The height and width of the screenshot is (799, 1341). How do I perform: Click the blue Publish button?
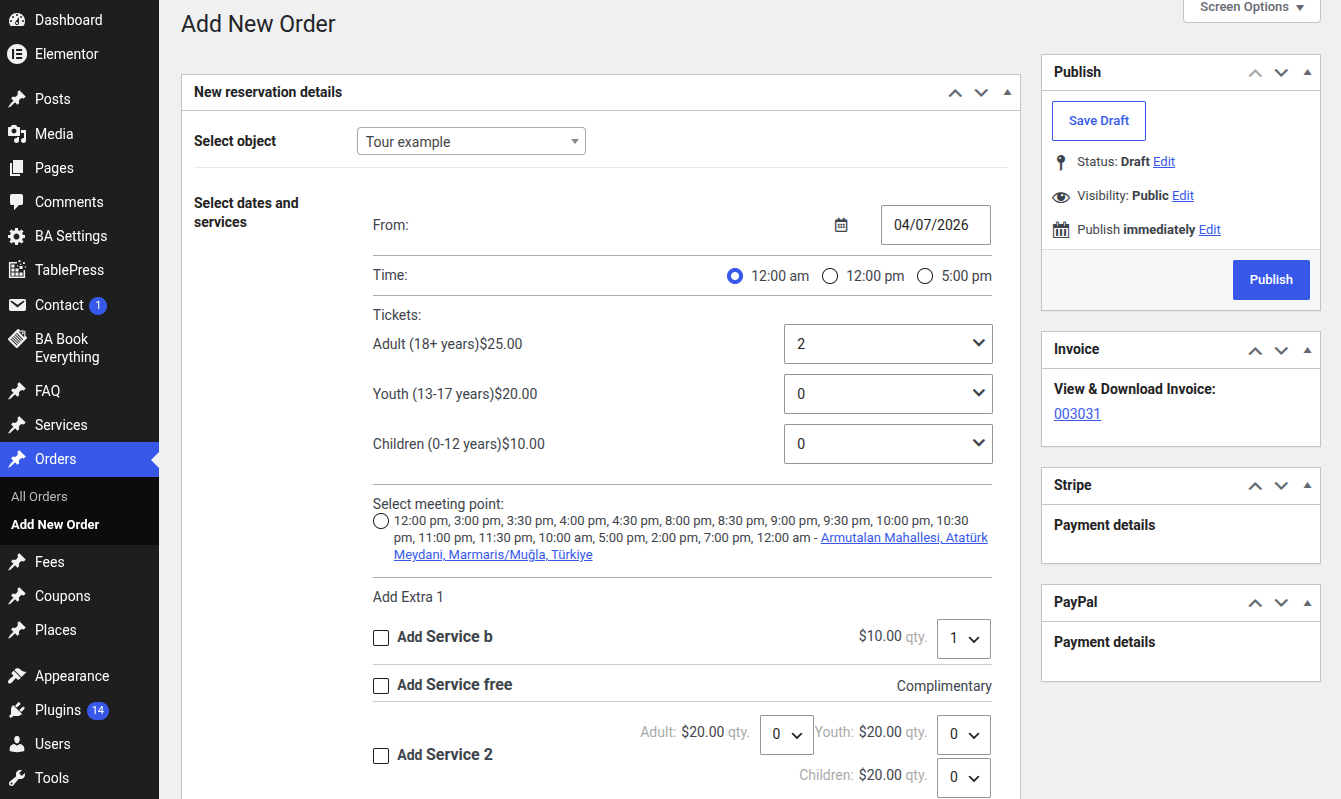pos(1271,280)
